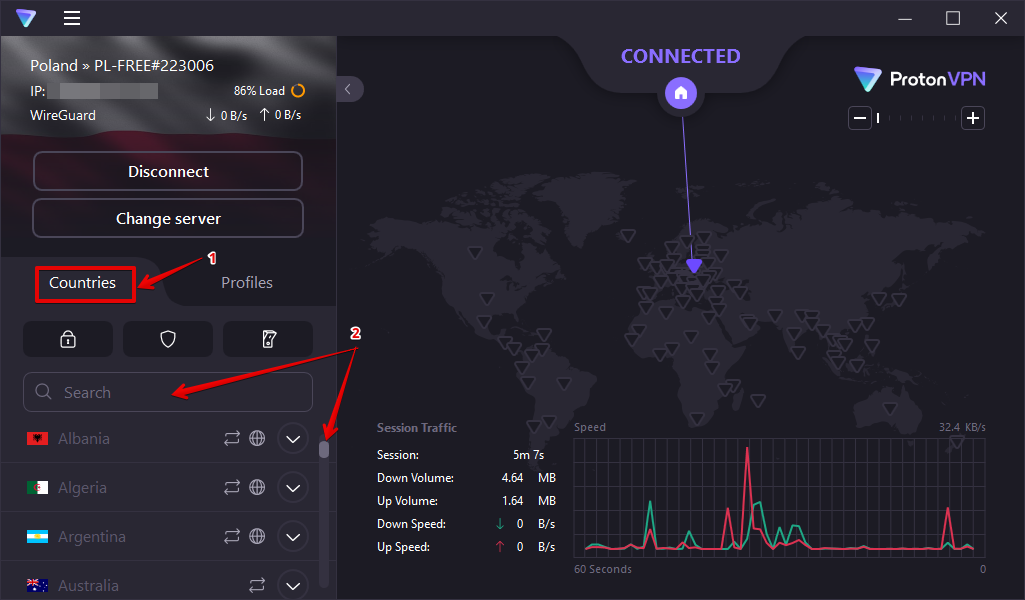Click the home icon pin on the map
Screen dimensions: 1025x600
681,92
